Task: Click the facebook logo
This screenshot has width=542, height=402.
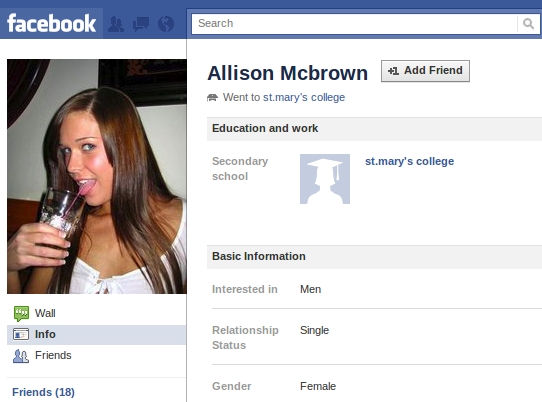Action: [x=52, y=24]
